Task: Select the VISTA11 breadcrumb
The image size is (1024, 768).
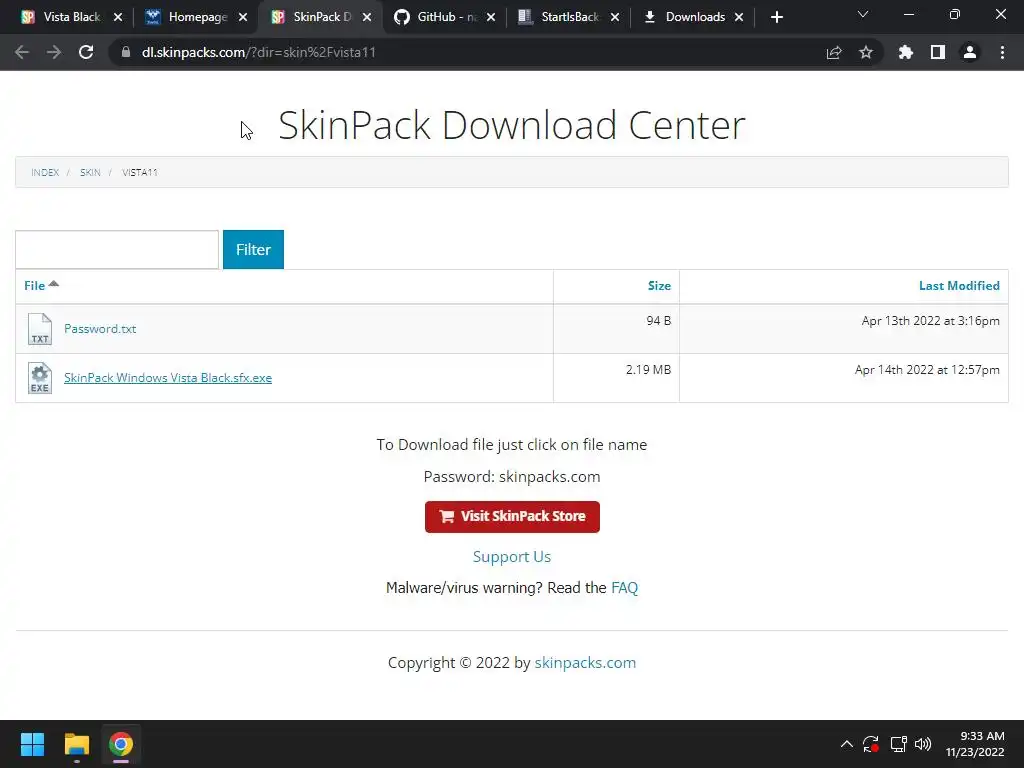Action: [140, 172]
